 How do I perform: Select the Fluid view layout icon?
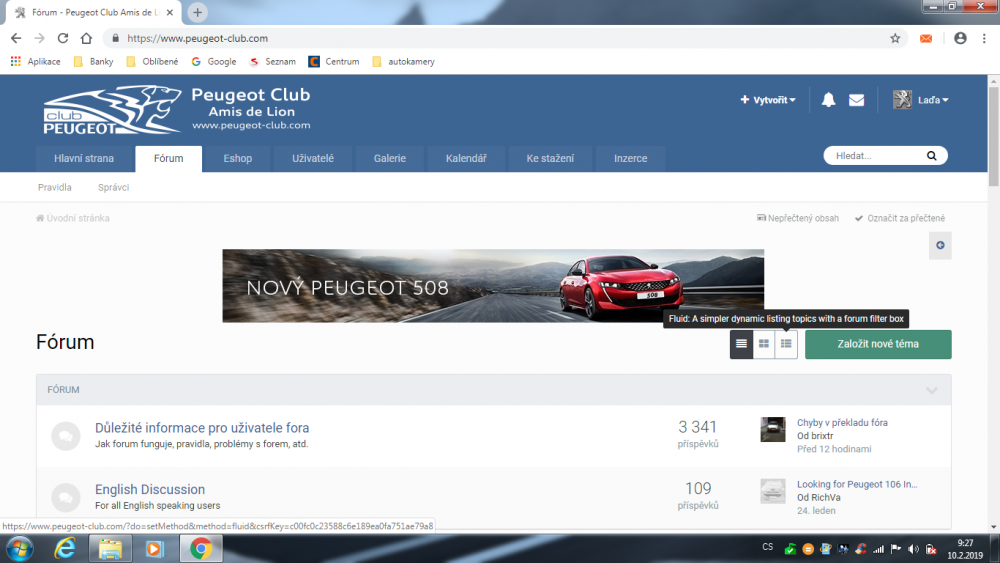click(786, 344)
